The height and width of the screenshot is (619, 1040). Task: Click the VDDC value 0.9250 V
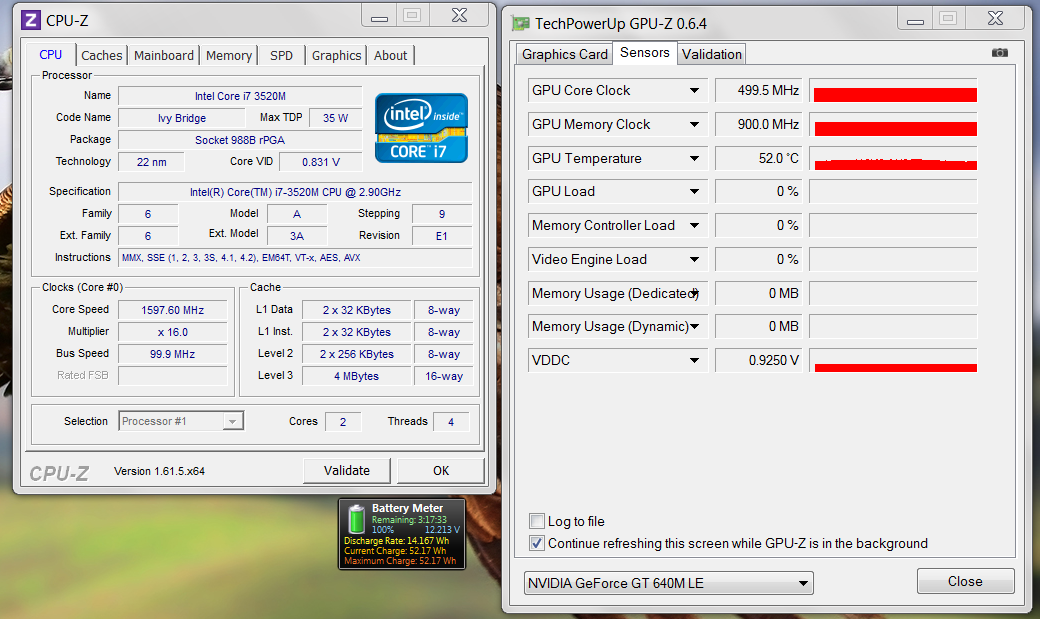[x=758, y=360]
